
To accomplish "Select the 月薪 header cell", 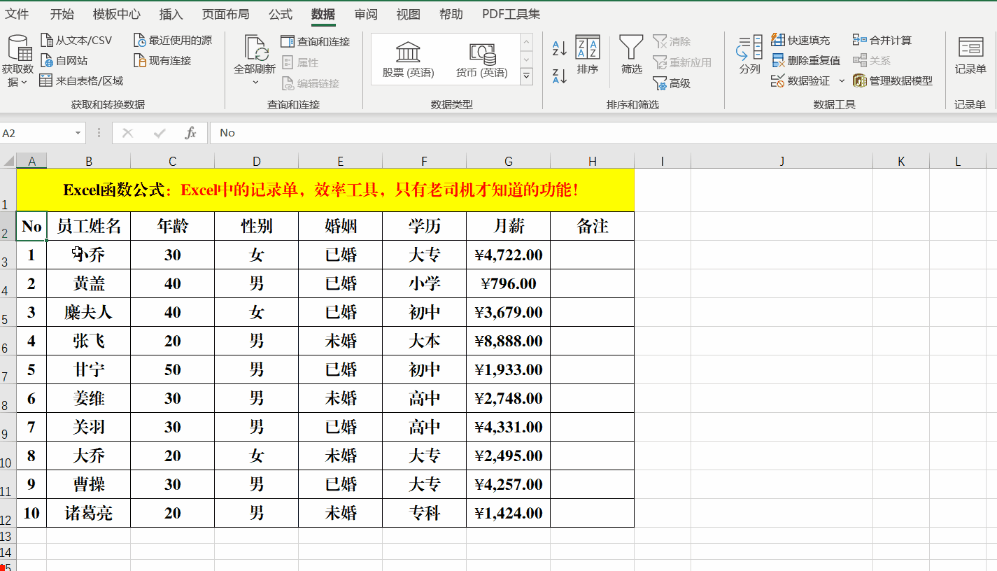I will (508, 226).
